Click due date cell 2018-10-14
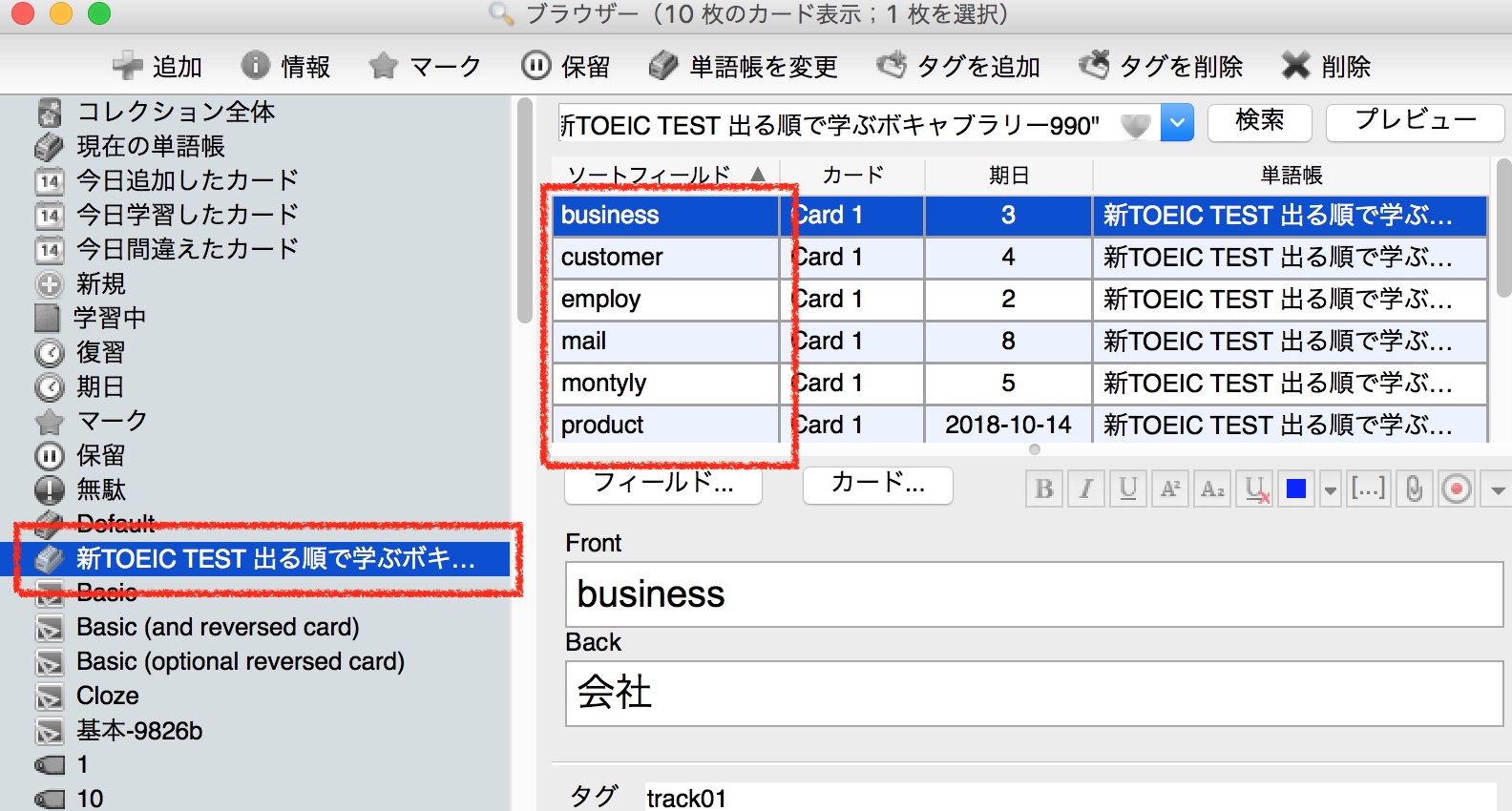 click(1008, 425)
